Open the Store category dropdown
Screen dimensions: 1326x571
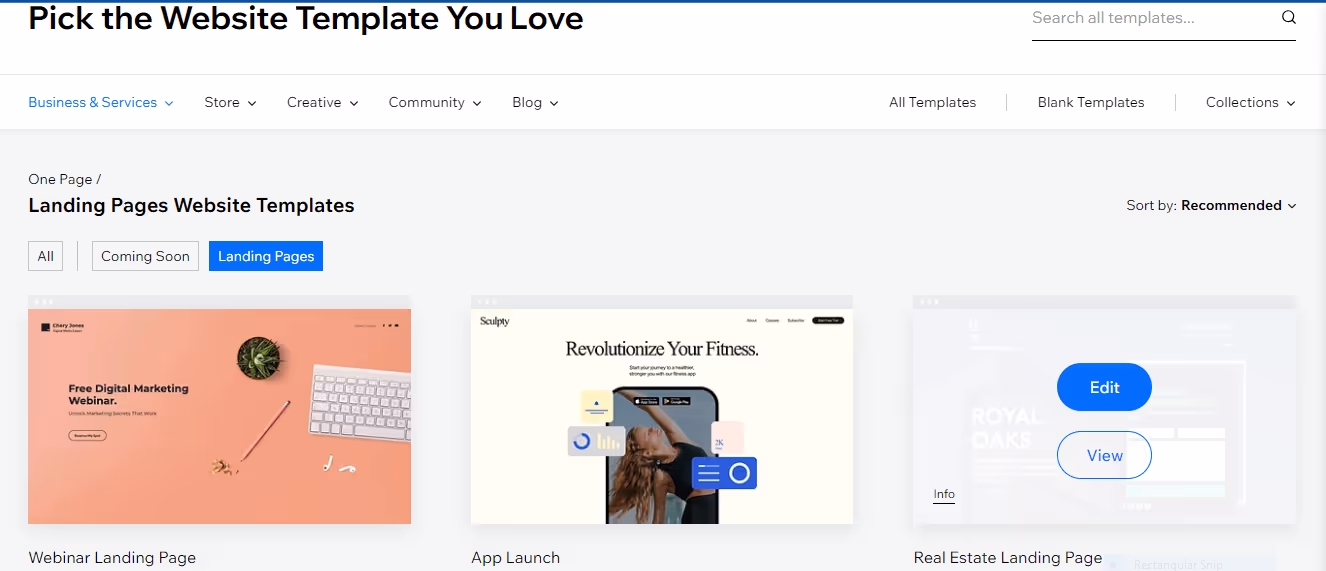pos(230,102)
